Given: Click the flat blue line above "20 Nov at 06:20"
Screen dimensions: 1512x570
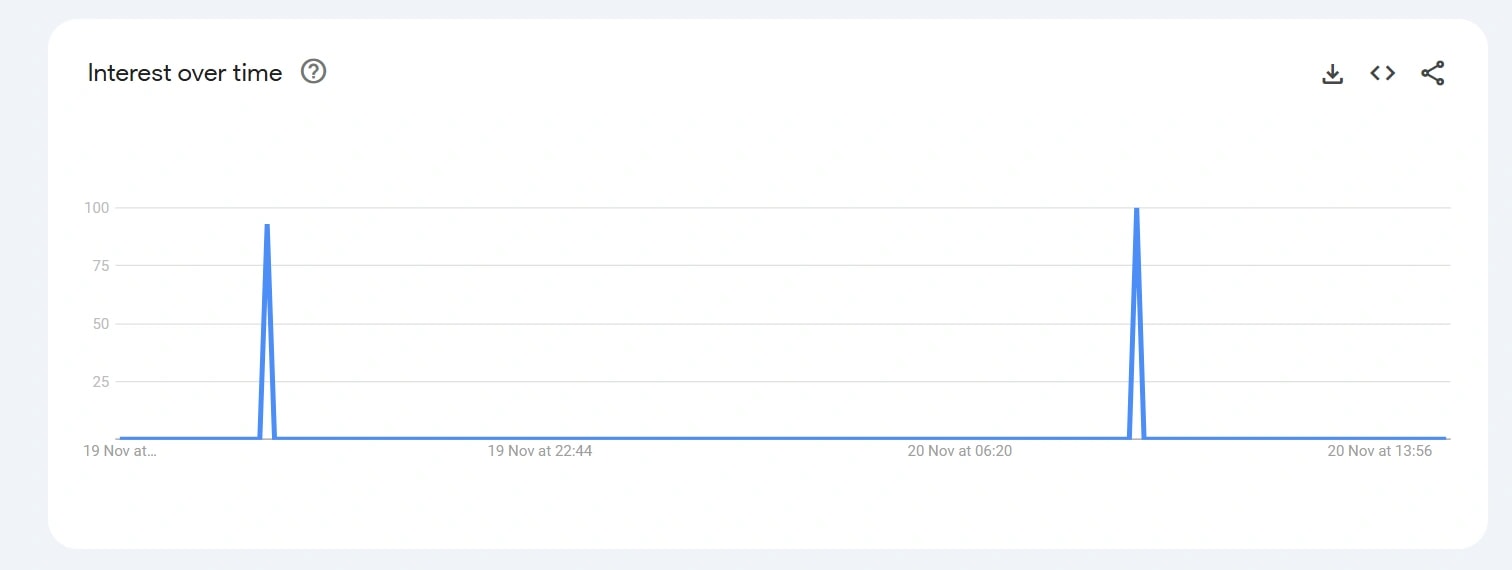Looking at the screenshot, I should pos(960,438).
